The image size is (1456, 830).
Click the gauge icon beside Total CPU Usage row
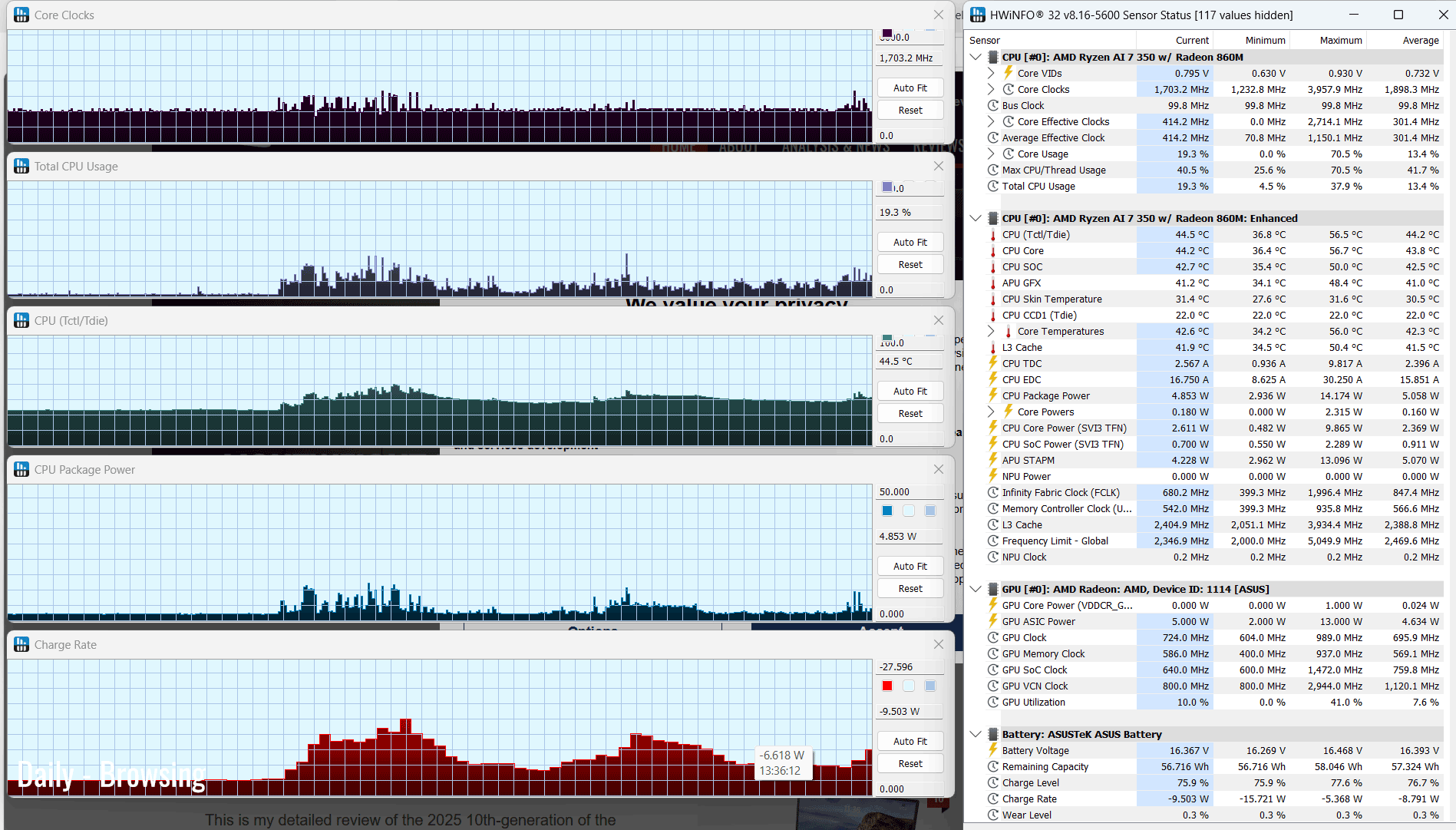click(x=993, y=186)
